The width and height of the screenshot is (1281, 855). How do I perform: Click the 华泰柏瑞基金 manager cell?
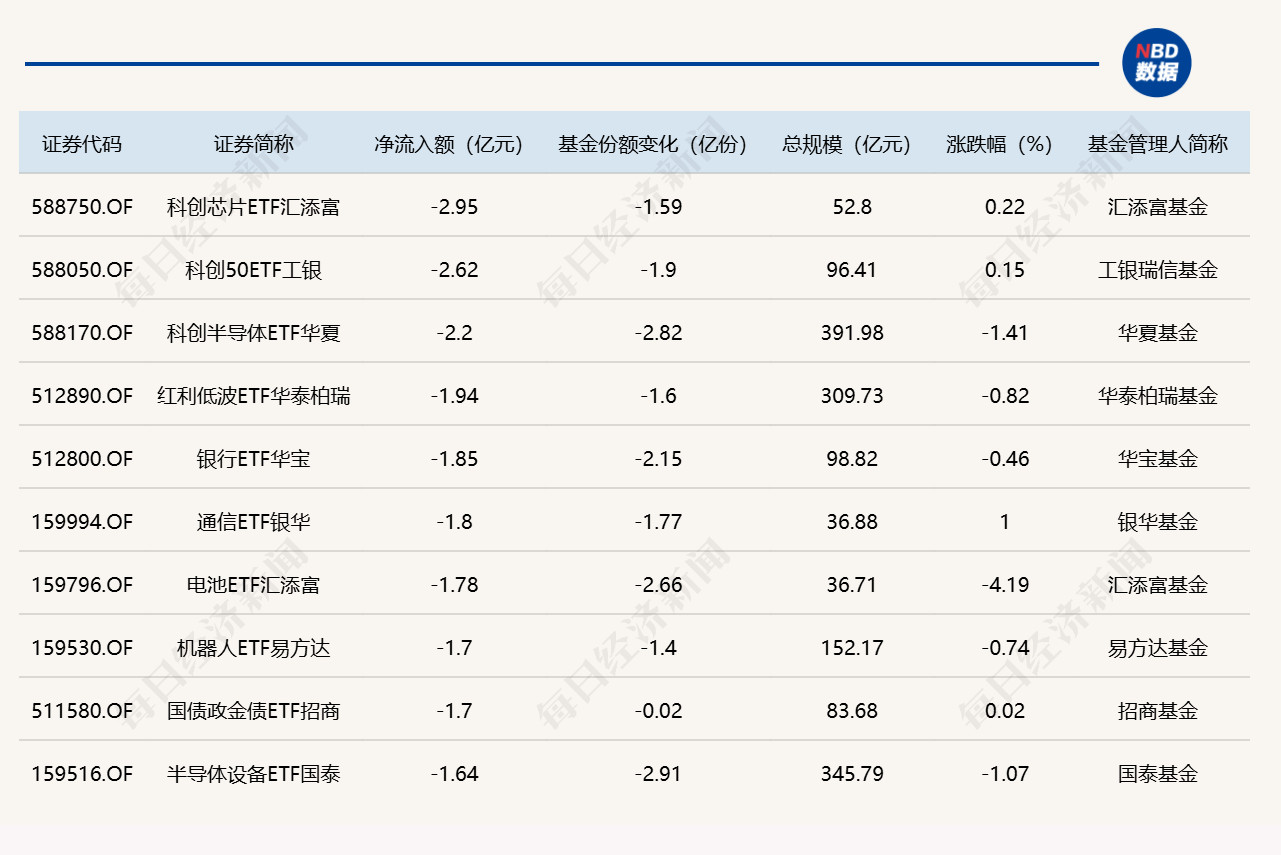click(1158, 396)
